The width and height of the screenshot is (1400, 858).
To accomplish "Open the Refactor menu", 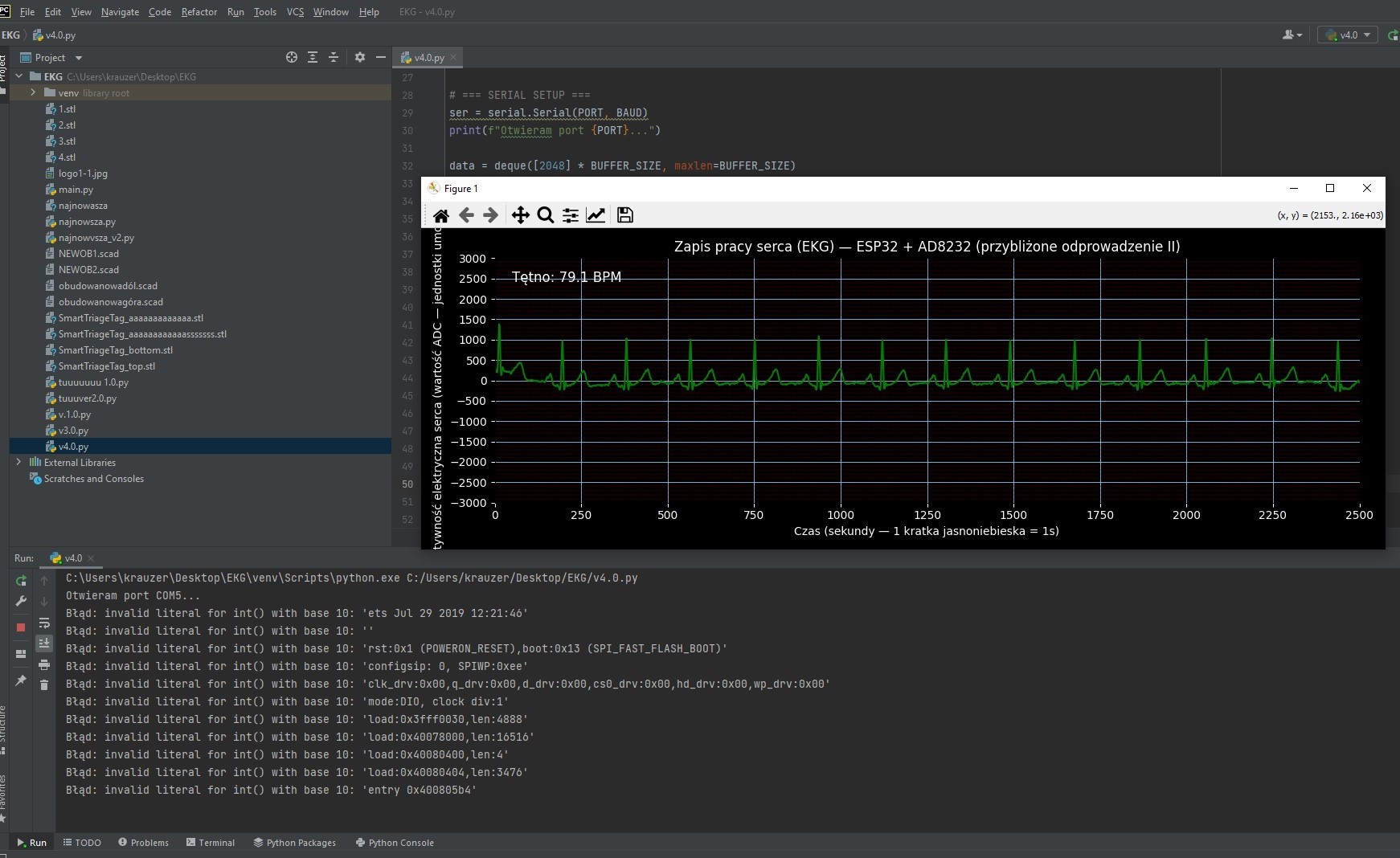I will tap(199, 12).
